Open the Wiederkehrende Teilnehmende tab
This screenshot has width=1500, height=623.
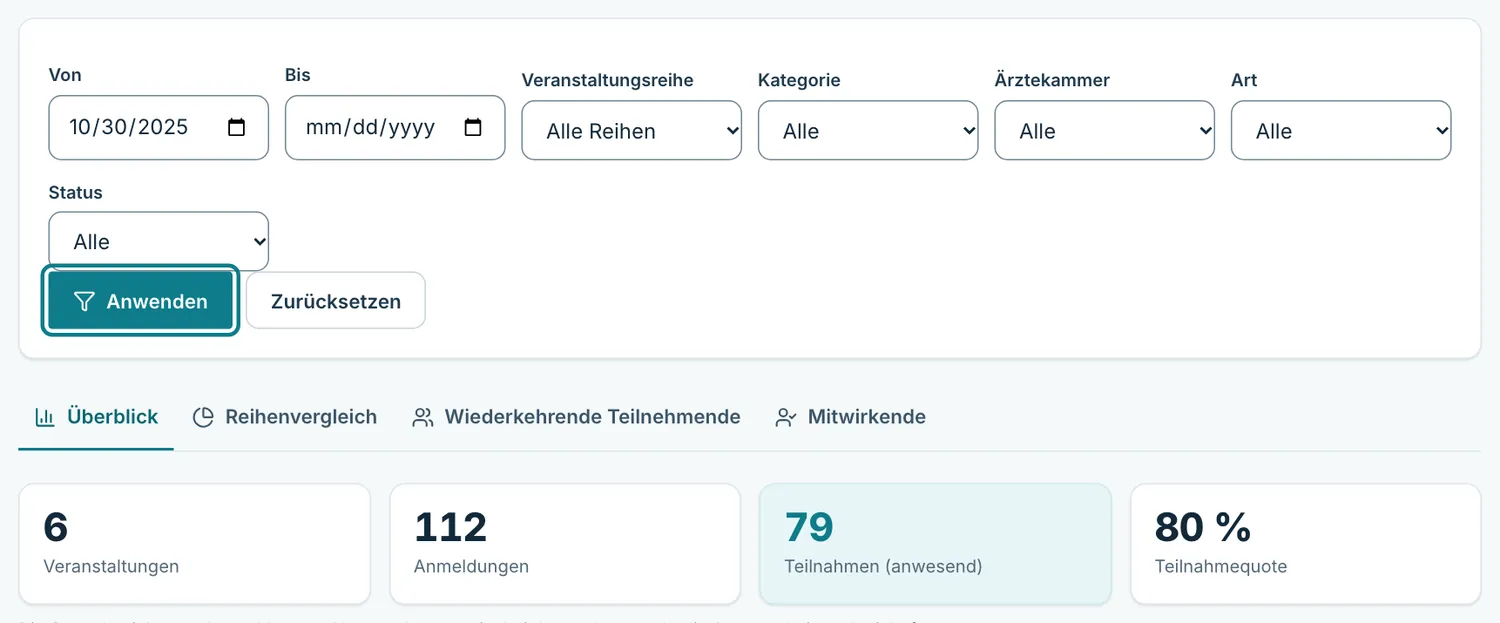coord(576,417)
